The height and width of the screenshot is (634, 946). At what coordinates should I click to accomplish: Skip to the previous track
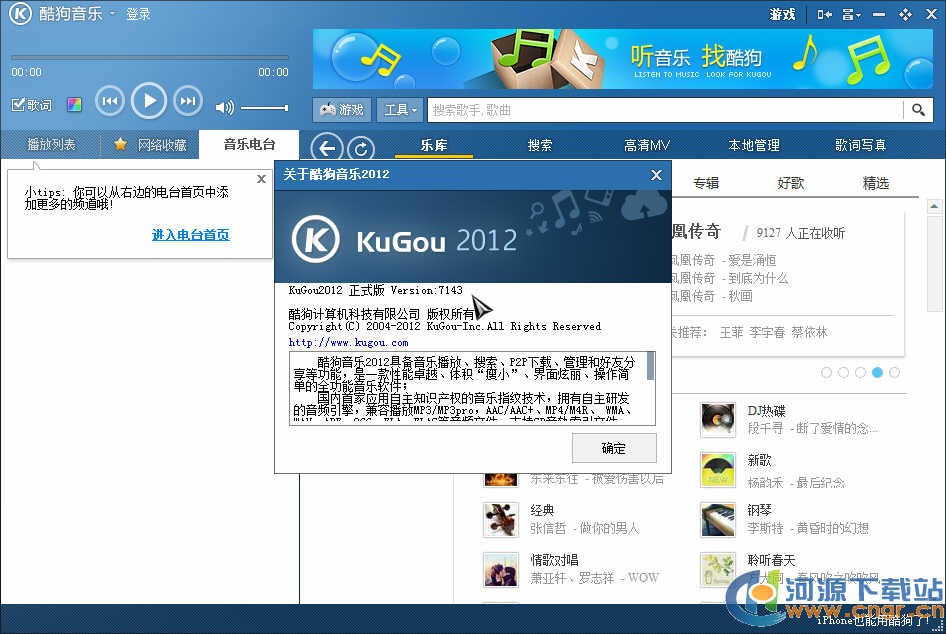click(109, 100)
